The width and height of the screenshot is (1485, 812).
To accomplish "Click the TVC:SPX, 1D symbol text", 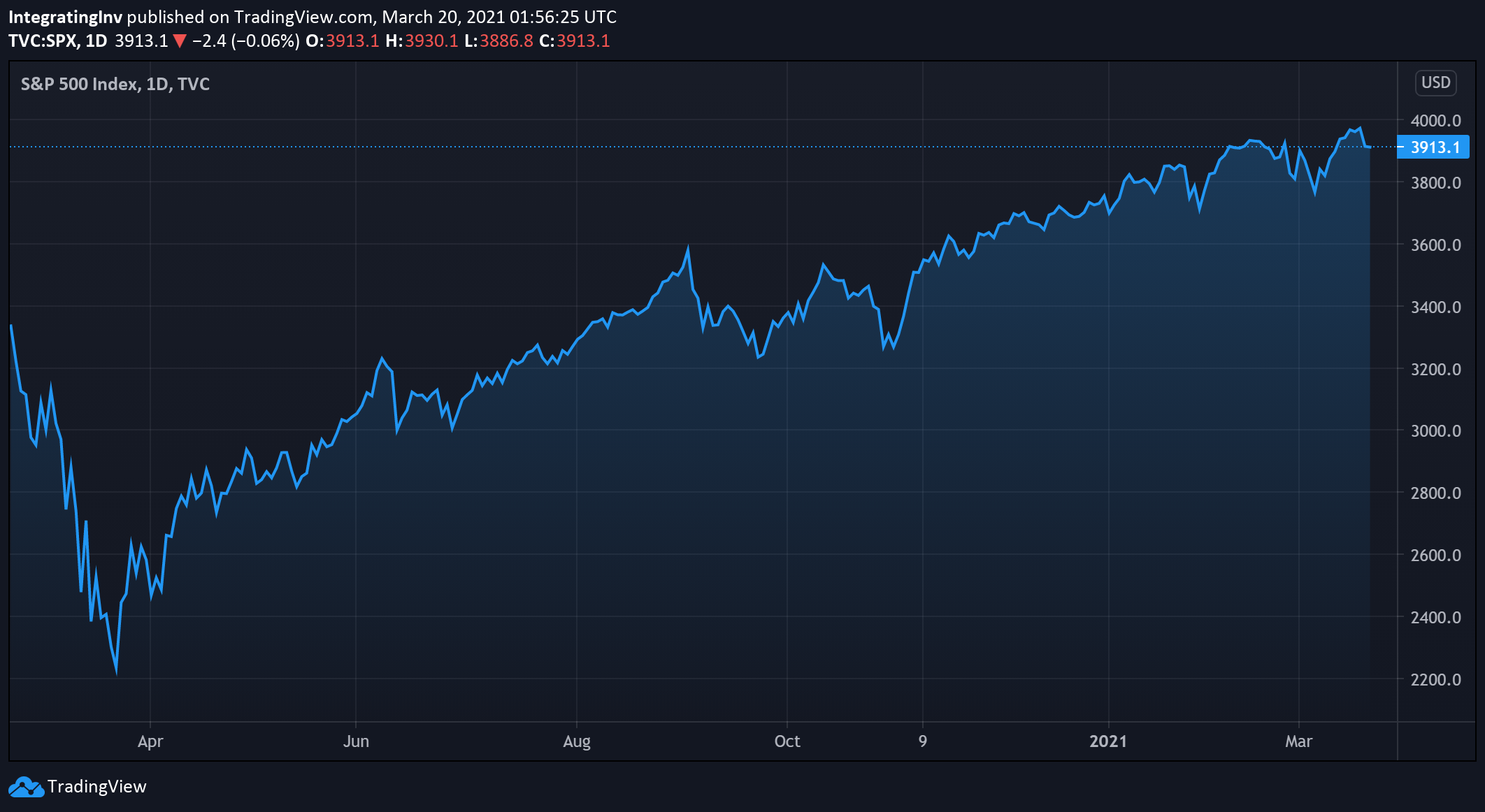I will tap(58, 41).
